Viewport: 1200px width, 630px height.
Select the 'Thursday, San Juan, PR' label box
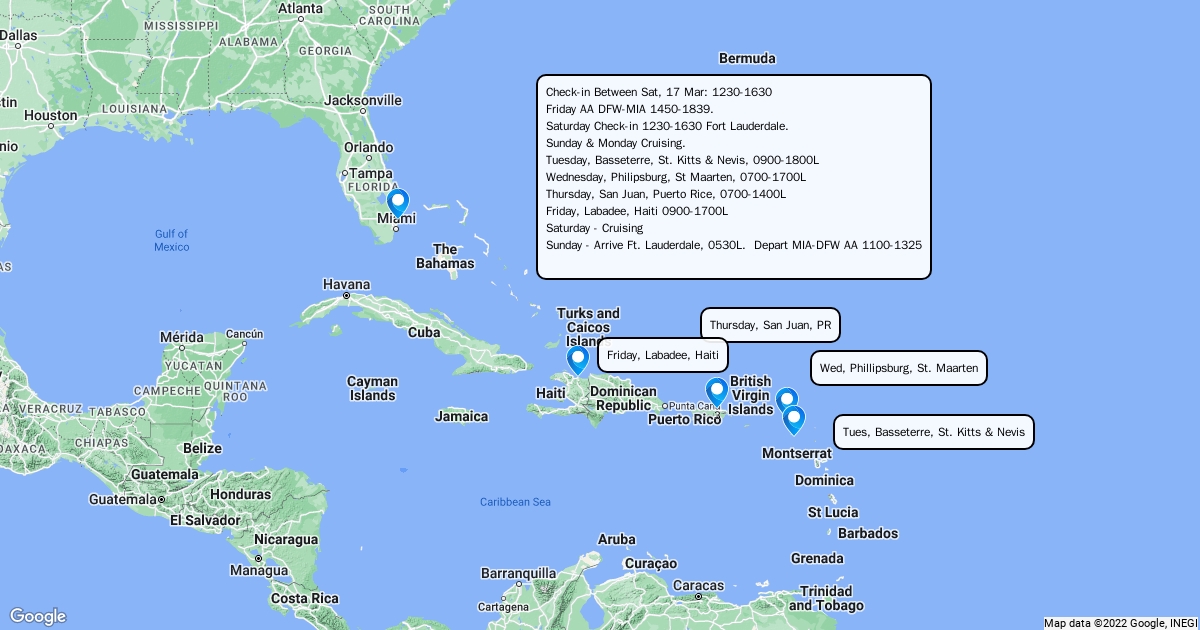click(x=770, y=325)
